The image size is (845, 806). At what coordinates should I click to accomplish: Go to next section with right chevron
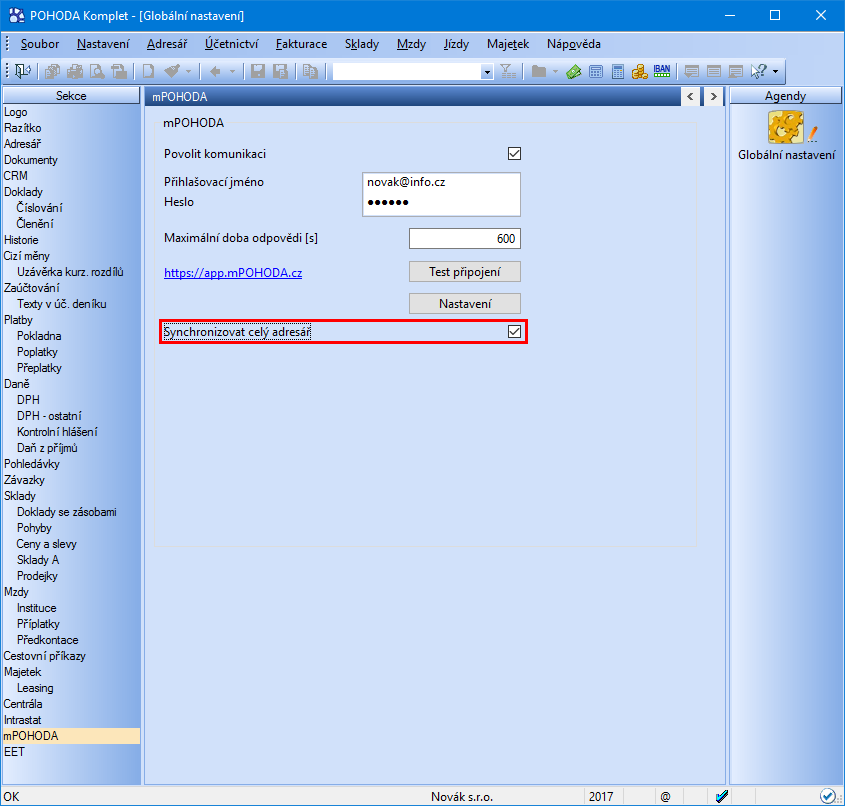[714, 96]
